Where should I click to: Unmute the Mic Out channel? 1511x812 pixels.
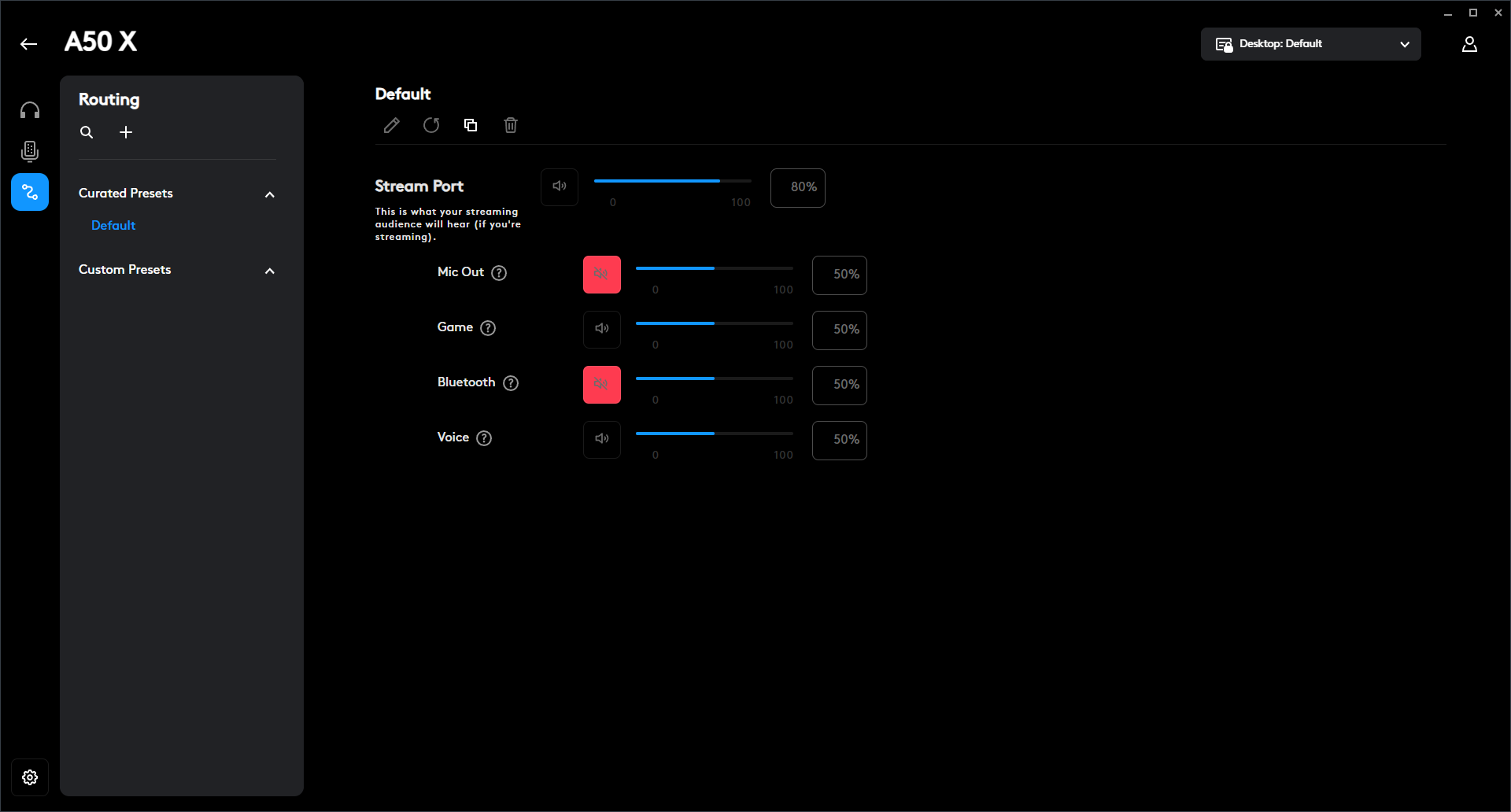coord(601,275)
